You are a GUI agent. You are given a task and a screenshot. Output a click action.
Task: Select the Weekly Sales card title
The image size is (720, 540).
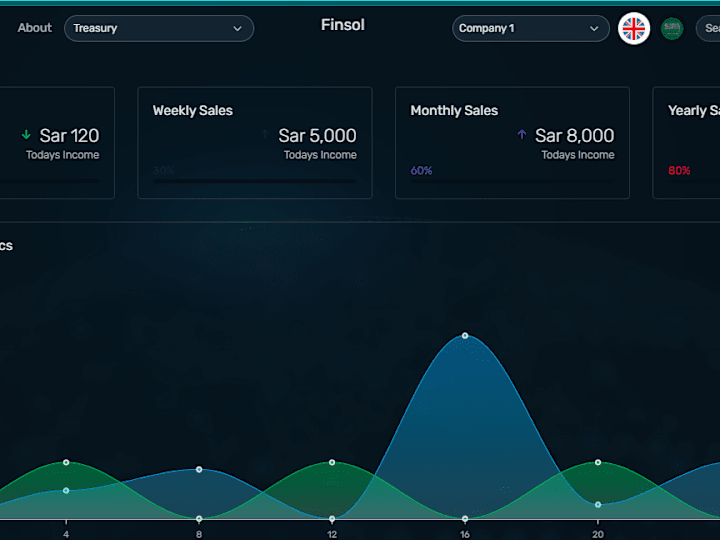[192, 111]
